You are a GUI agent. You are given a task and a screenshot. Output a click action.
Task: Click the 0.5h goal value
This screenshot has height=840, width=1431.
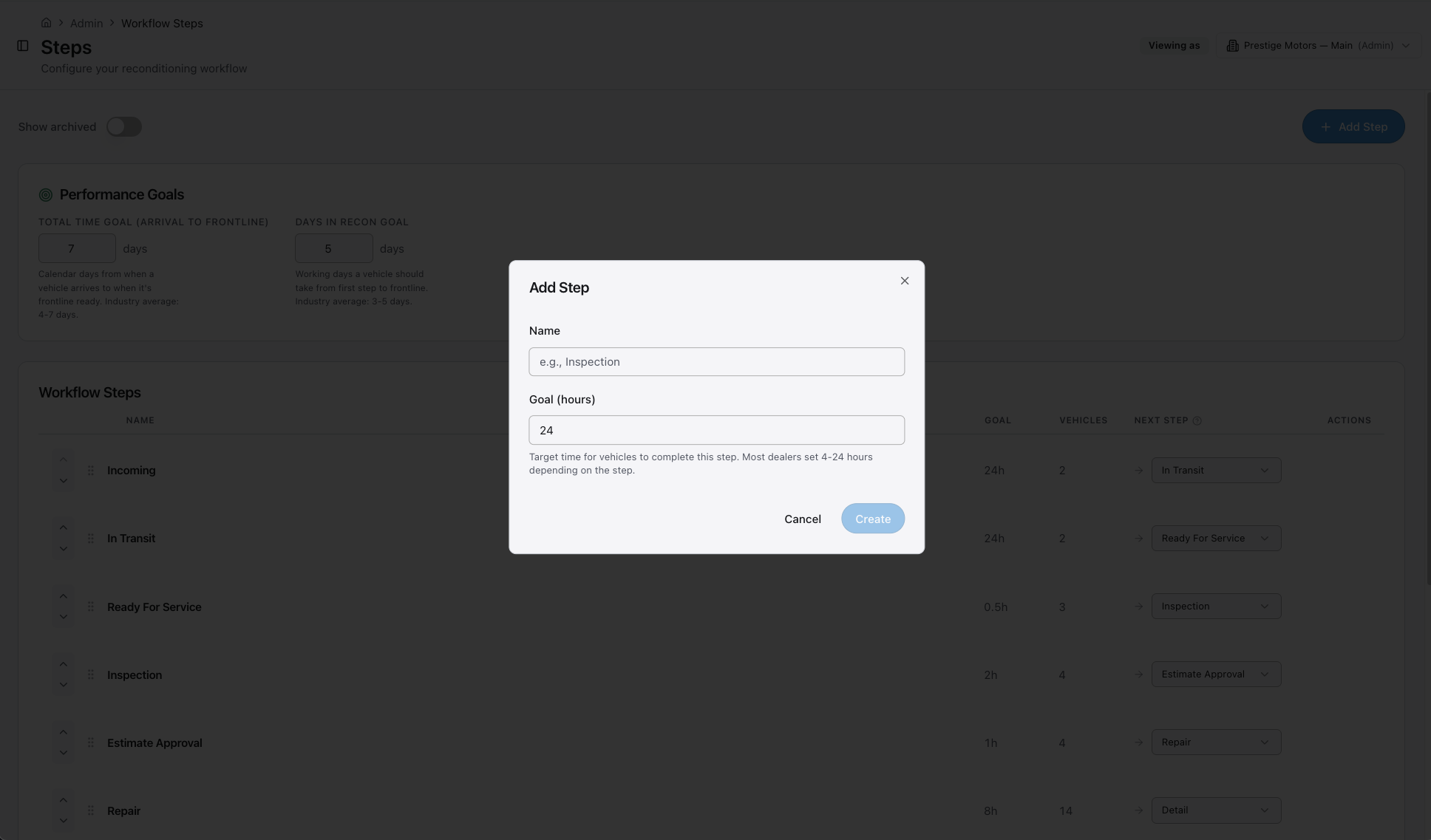click(x=996, y=607)
